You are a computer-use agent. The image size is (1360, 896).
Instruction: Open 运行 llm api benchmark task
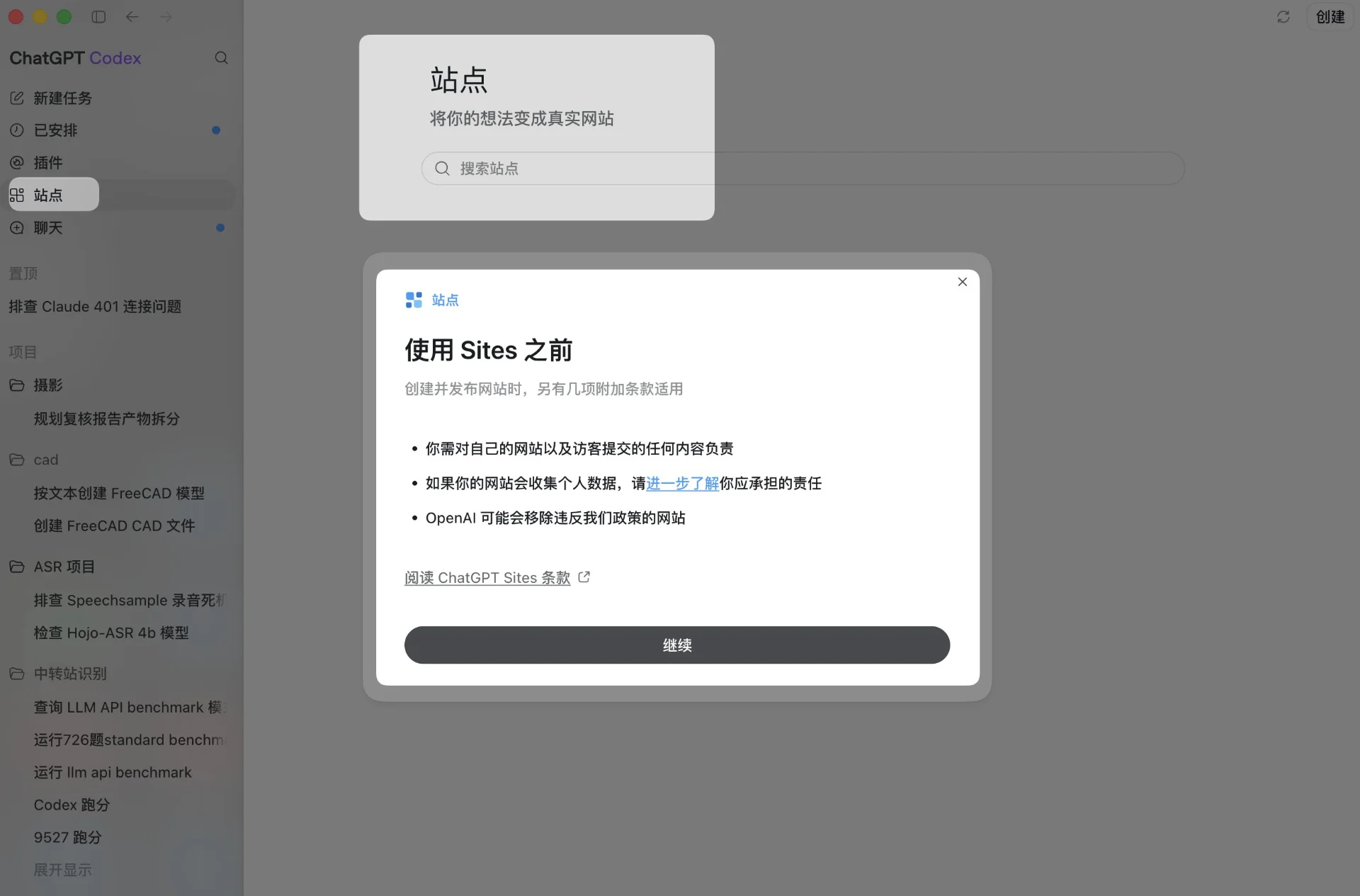tap(113, 772)
